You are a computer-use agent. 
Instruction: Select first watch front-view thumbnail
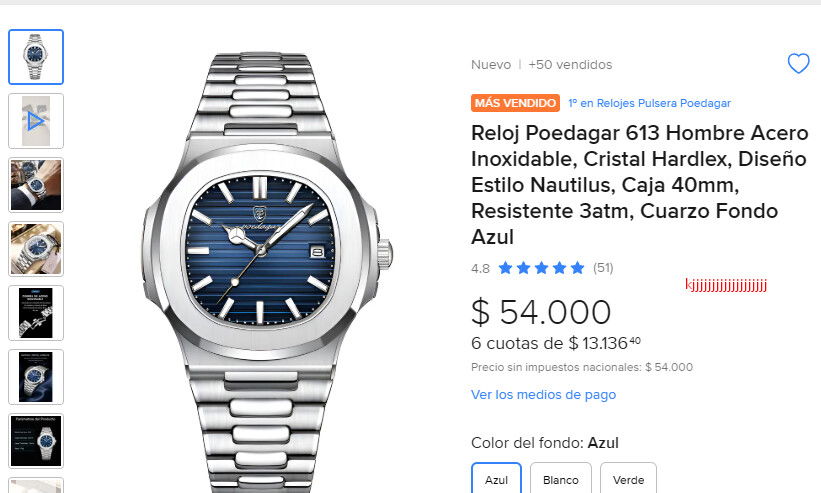[36, 57]
